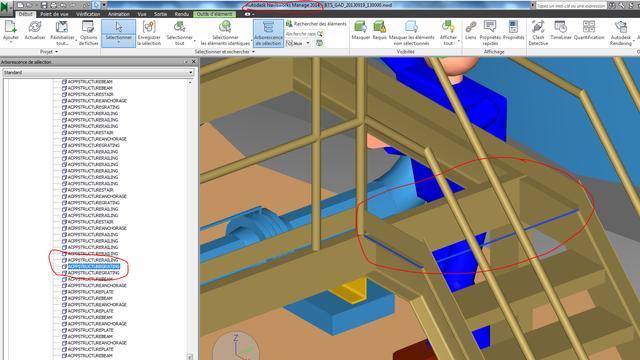Open the Propriétés panel icon
This screenshot has width=640, height=360.
[513, 27]
